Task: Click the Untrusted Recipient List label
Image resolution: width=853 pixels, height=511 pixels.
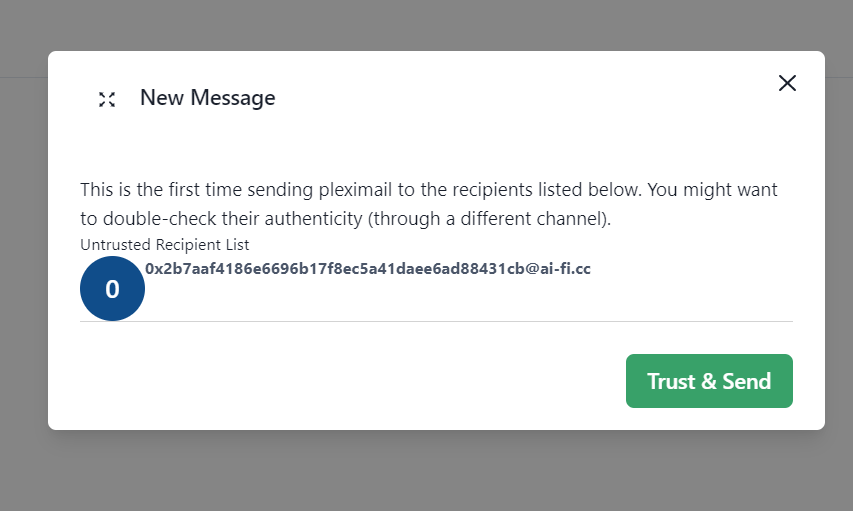Action: pos(164,245)
